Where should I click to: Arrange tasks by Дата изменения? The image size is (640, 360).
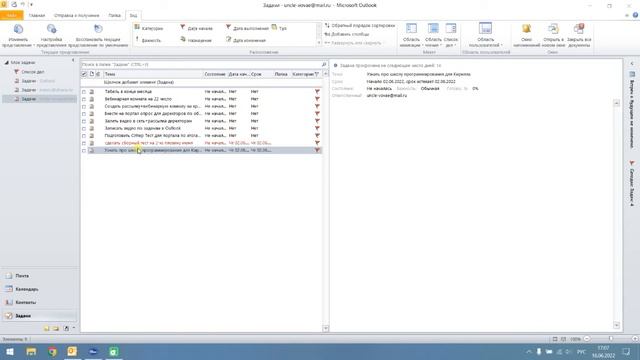(x=246, y=40)
